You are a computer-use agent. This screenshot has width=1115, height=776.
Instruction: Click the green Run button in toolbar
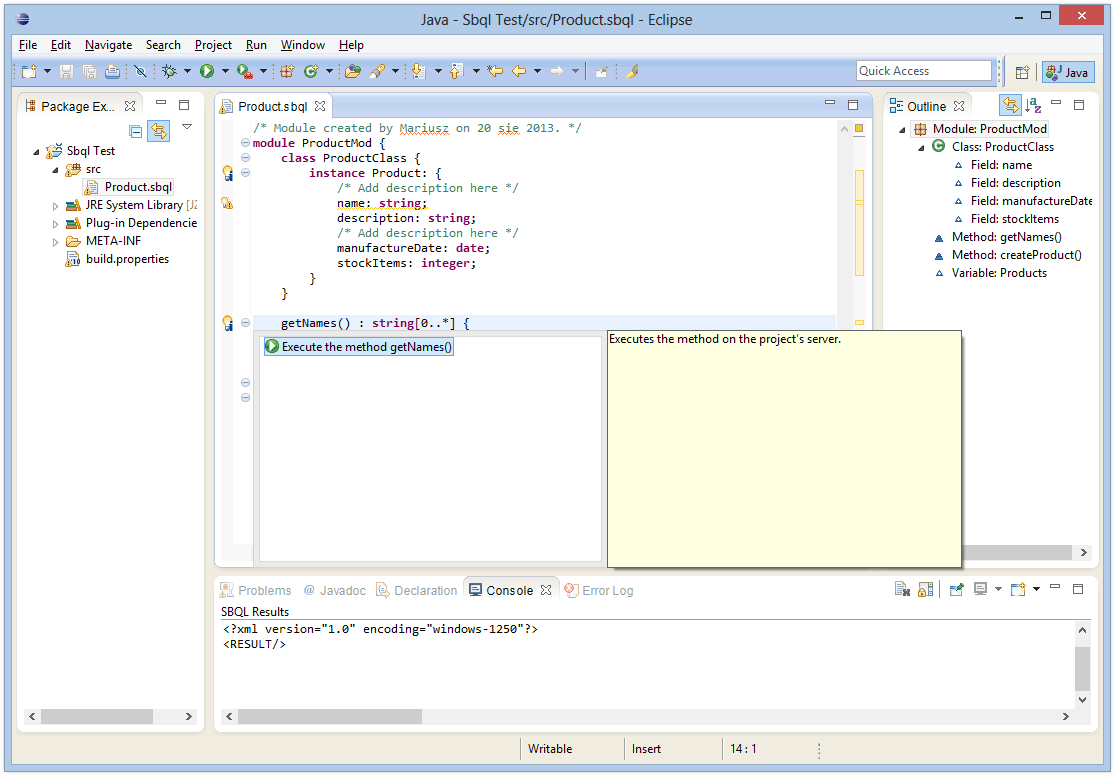coord(207,71)
